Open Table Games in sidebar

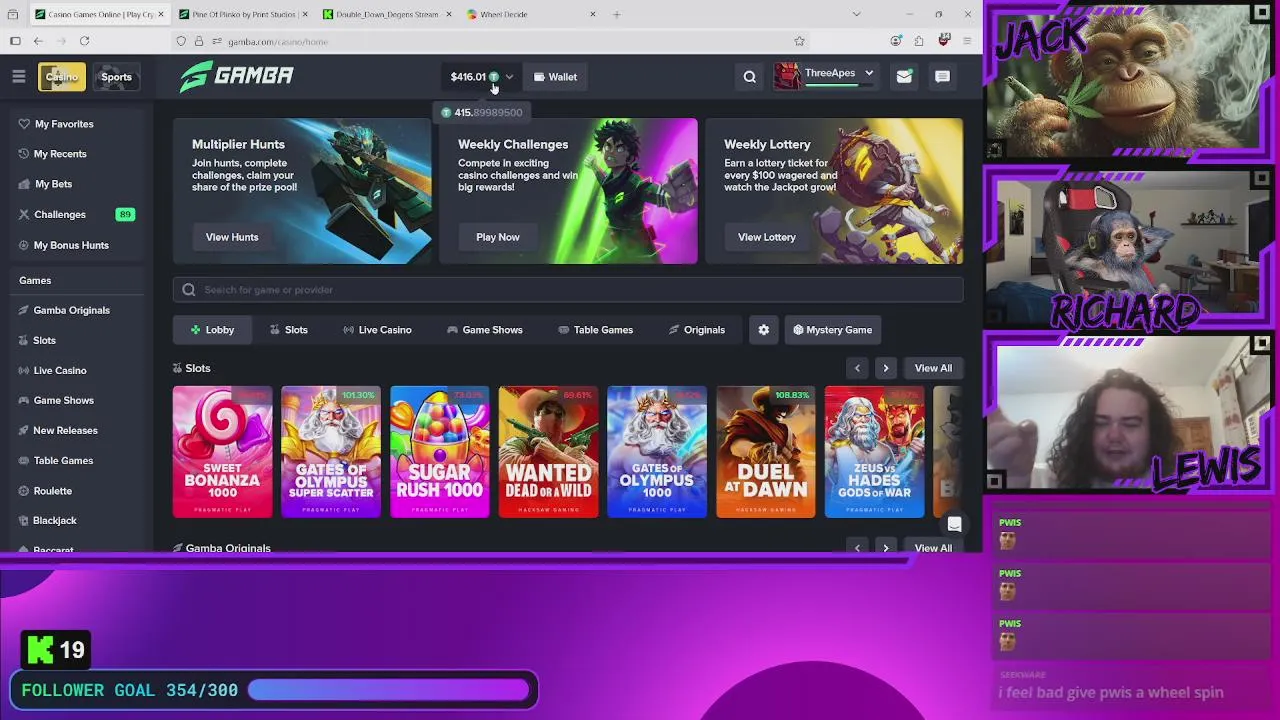click(63, 460)
